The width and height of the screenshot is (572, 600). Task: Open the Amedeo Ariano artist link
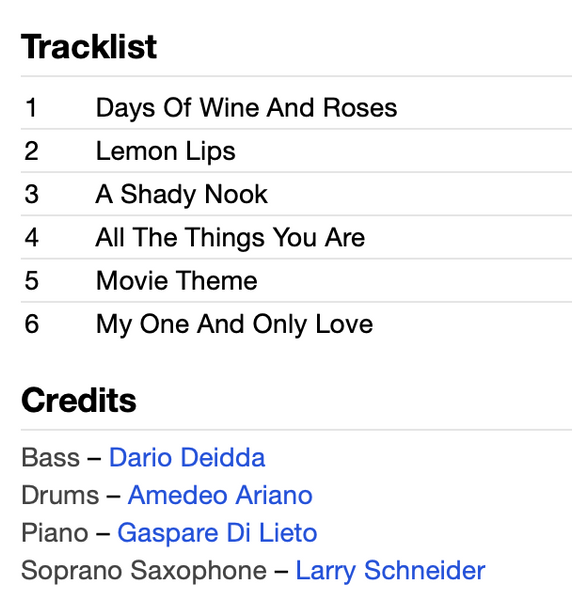[x=220, y=495]
